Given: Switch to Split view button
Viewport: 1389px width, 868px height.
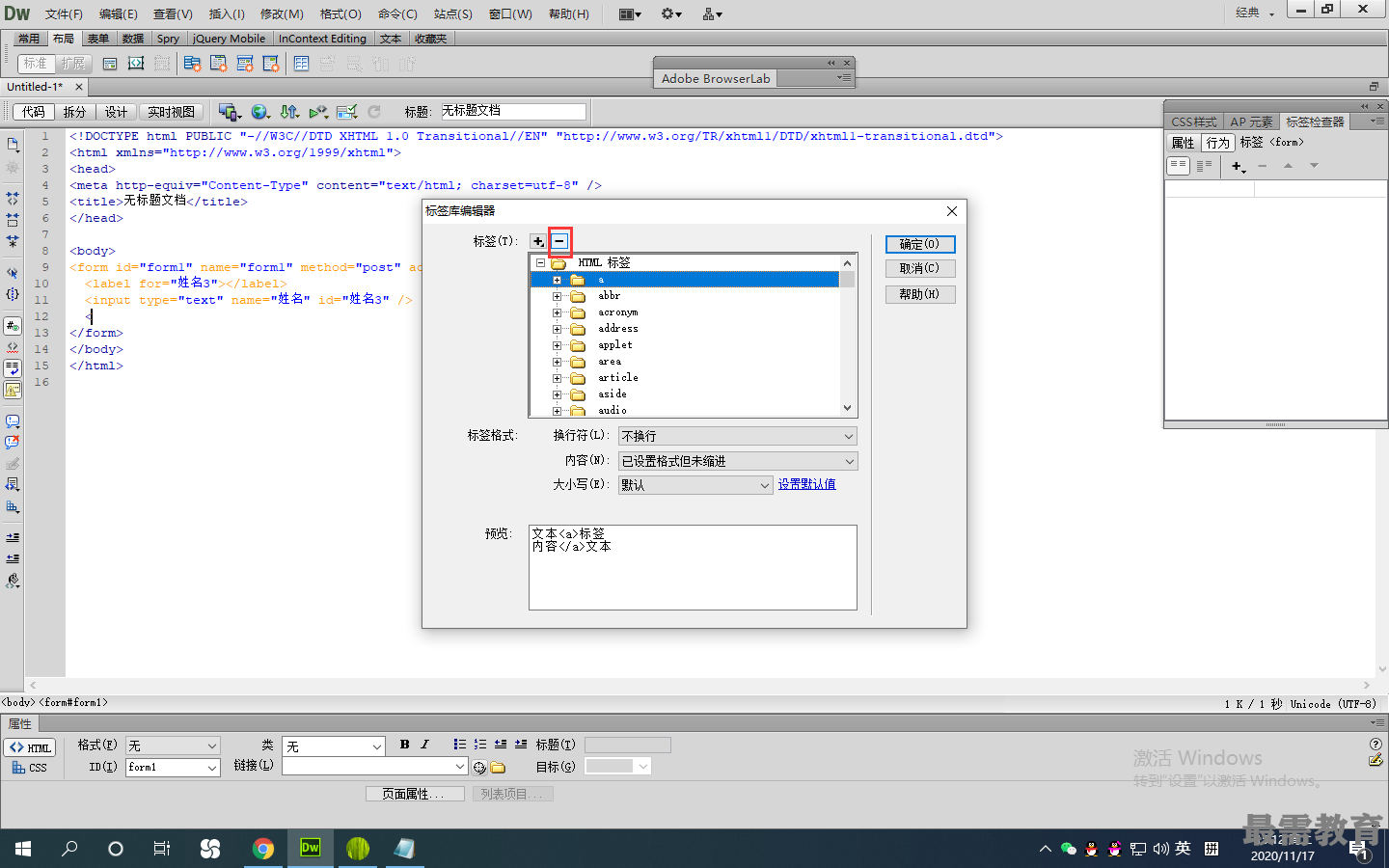Looking at the screenshot, I should pyautogui.click(x=74, y=112).
